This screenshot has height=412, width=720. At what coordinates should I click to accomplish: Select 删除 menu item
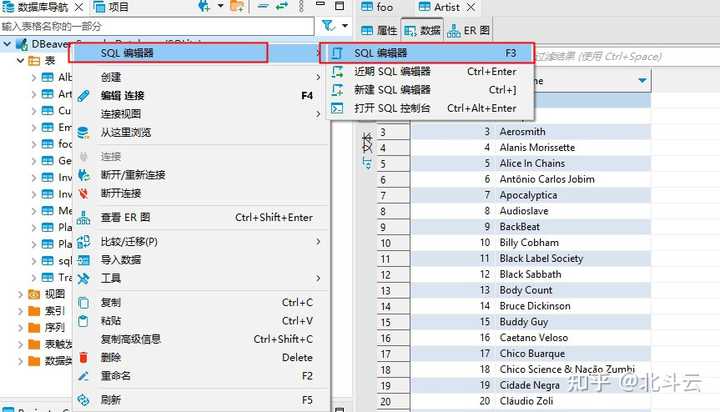[x=201, y=357]
